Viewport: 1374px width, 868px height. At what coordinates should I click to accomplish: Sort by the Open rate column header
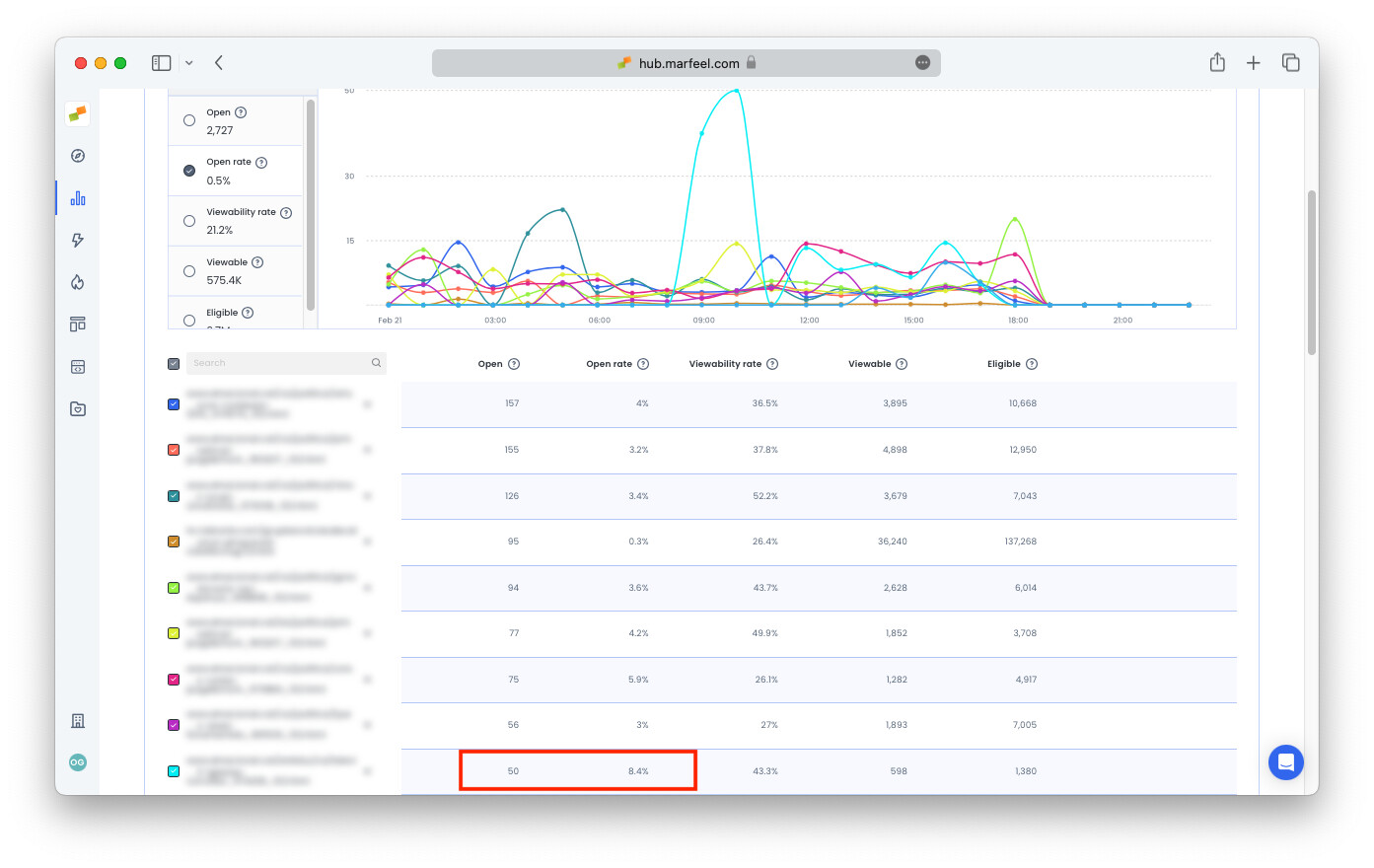click(x=612, y=363)
